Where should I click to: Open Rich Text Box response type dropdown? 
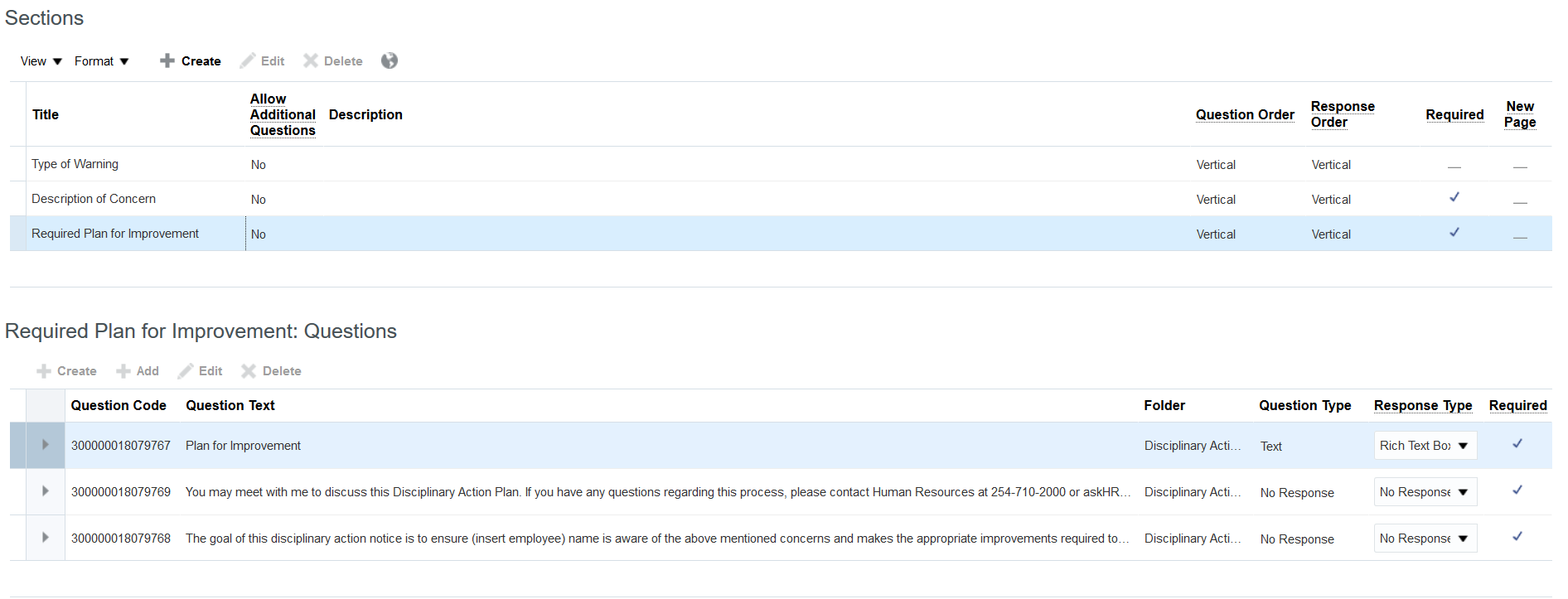click(1425, 446)
